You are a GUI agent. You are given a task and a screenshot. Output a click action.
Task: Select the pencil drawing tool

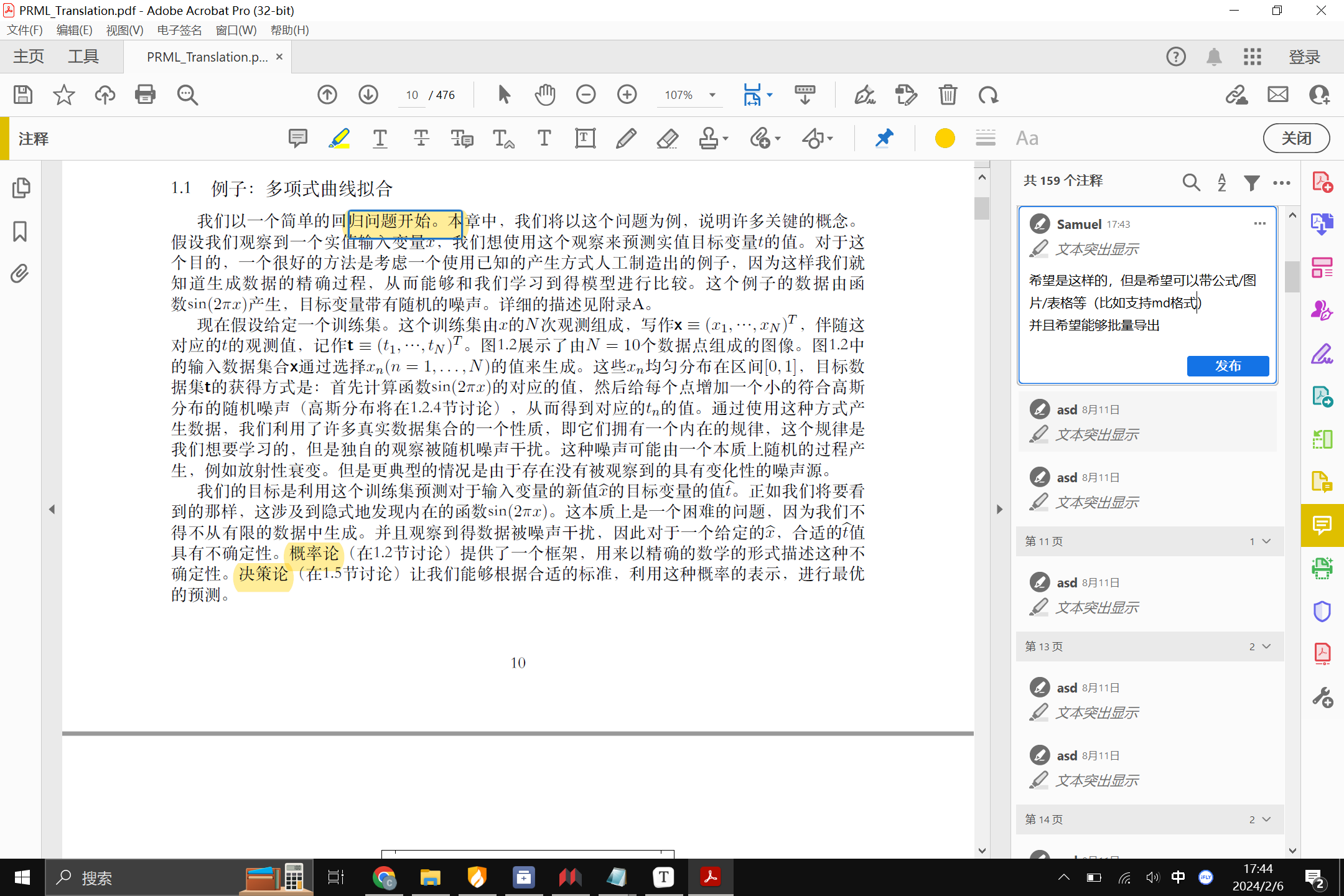coord(626,138)
